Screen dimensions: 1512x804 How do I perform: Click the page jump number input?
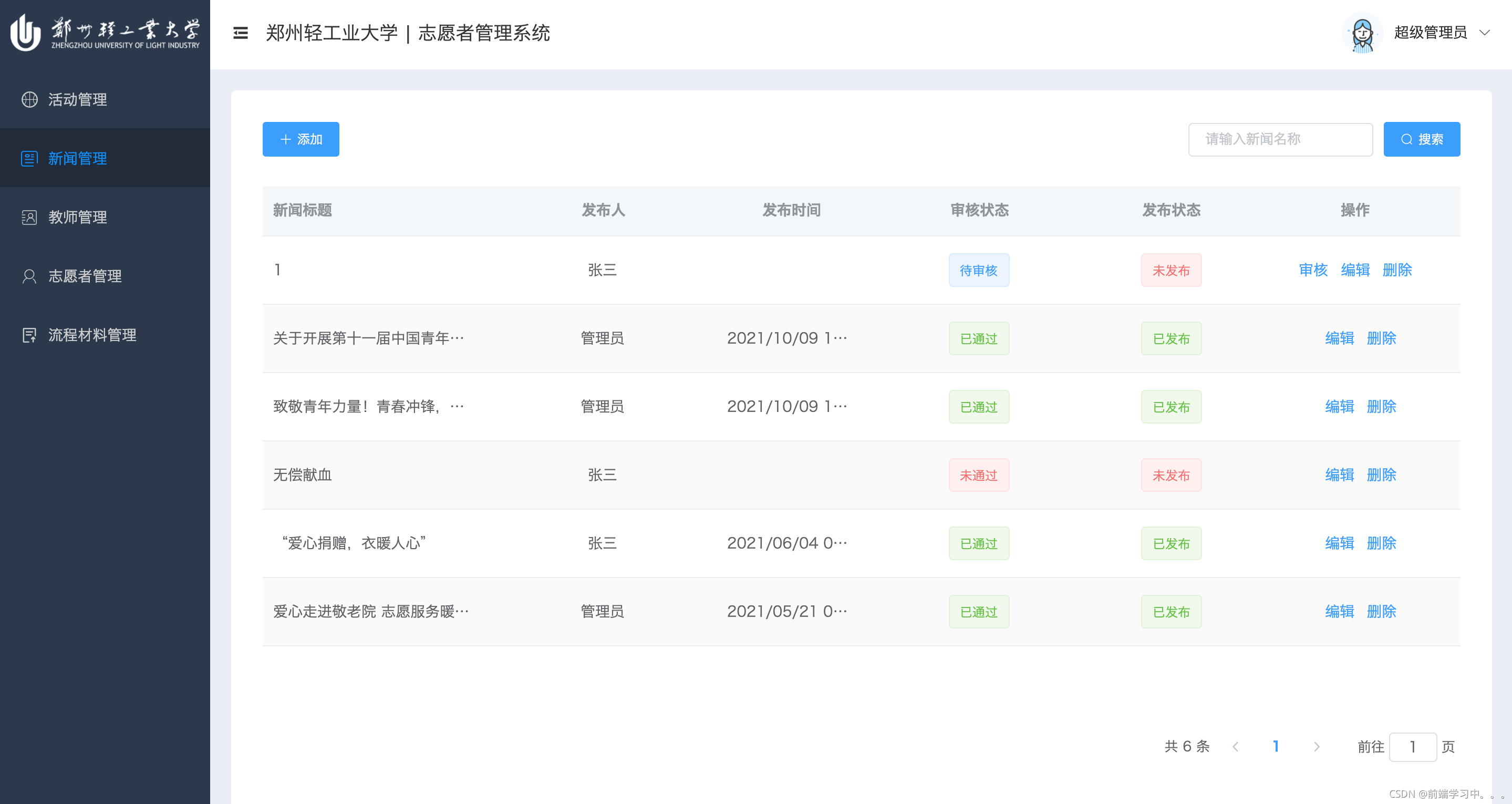point(1412,746)
